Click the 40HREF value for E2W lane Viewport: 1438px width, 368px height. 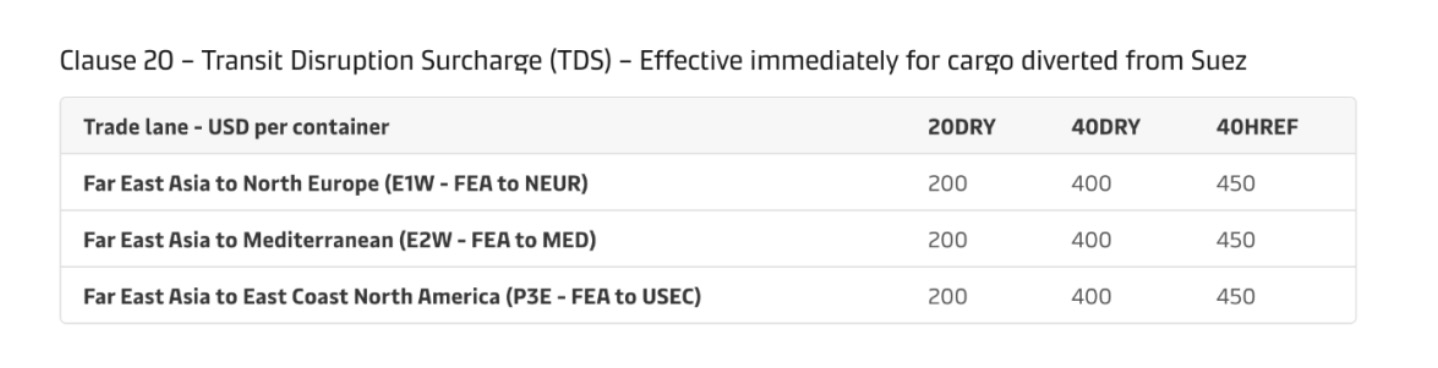coord(1235,240)
